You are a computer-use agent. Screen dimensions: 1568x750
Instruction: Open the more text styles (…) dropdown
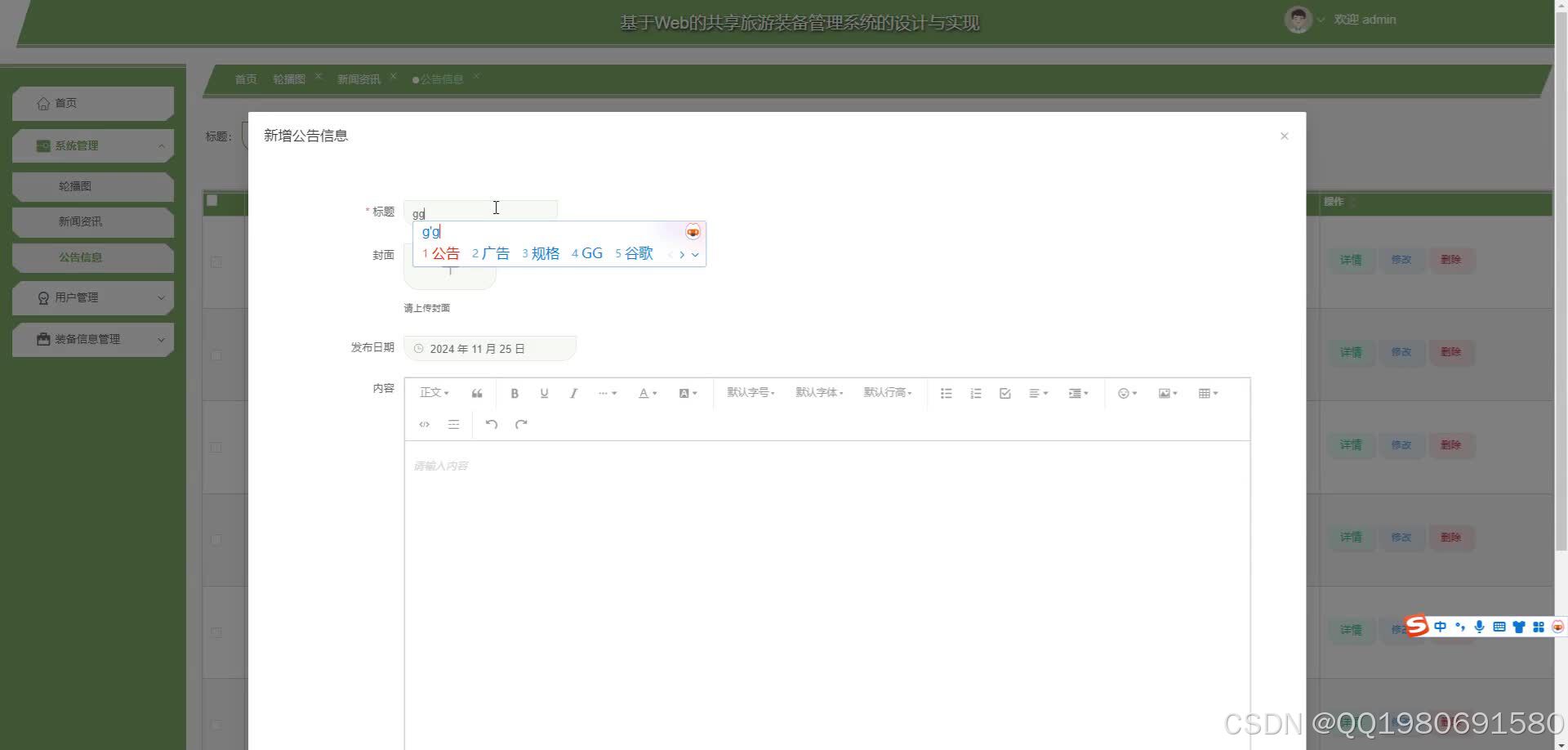pos(607,393)
